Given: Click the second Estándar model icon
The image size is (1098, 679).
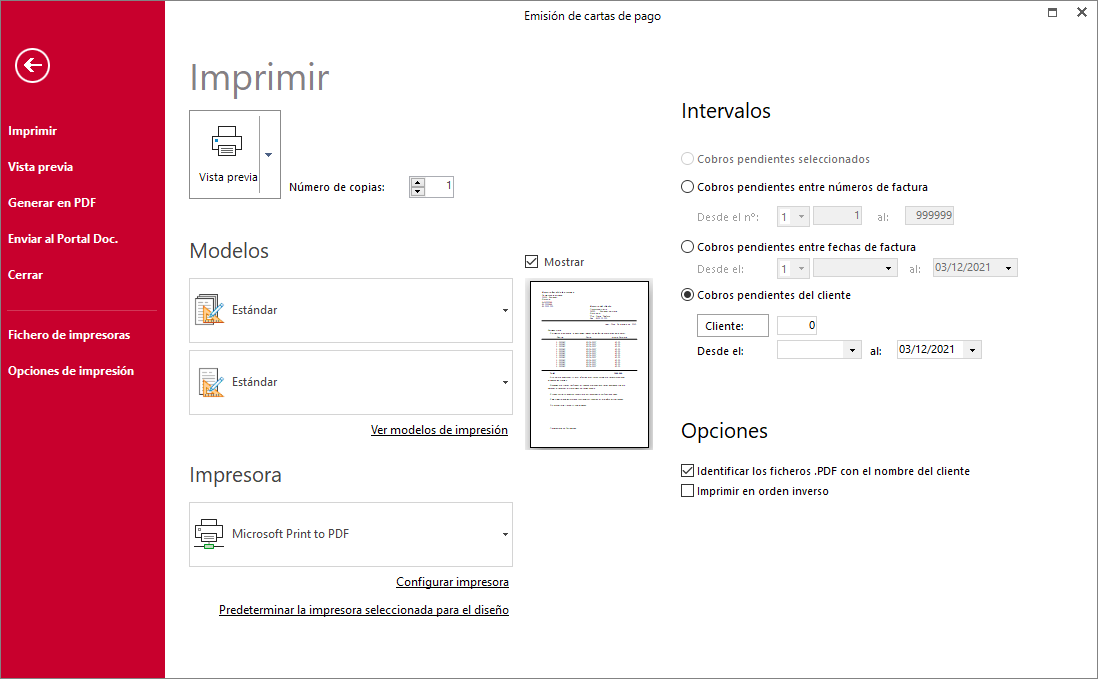Looking at the screenshot, I should (x=209, y=382).
